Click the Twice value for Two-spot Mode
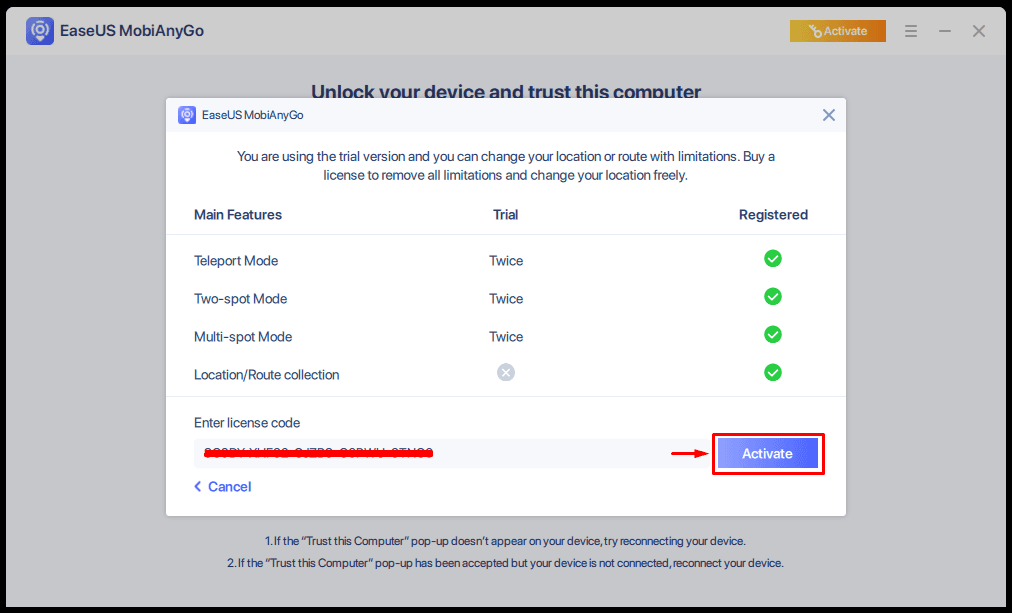This screenshot has width=1012, height=613. (506, 299)
